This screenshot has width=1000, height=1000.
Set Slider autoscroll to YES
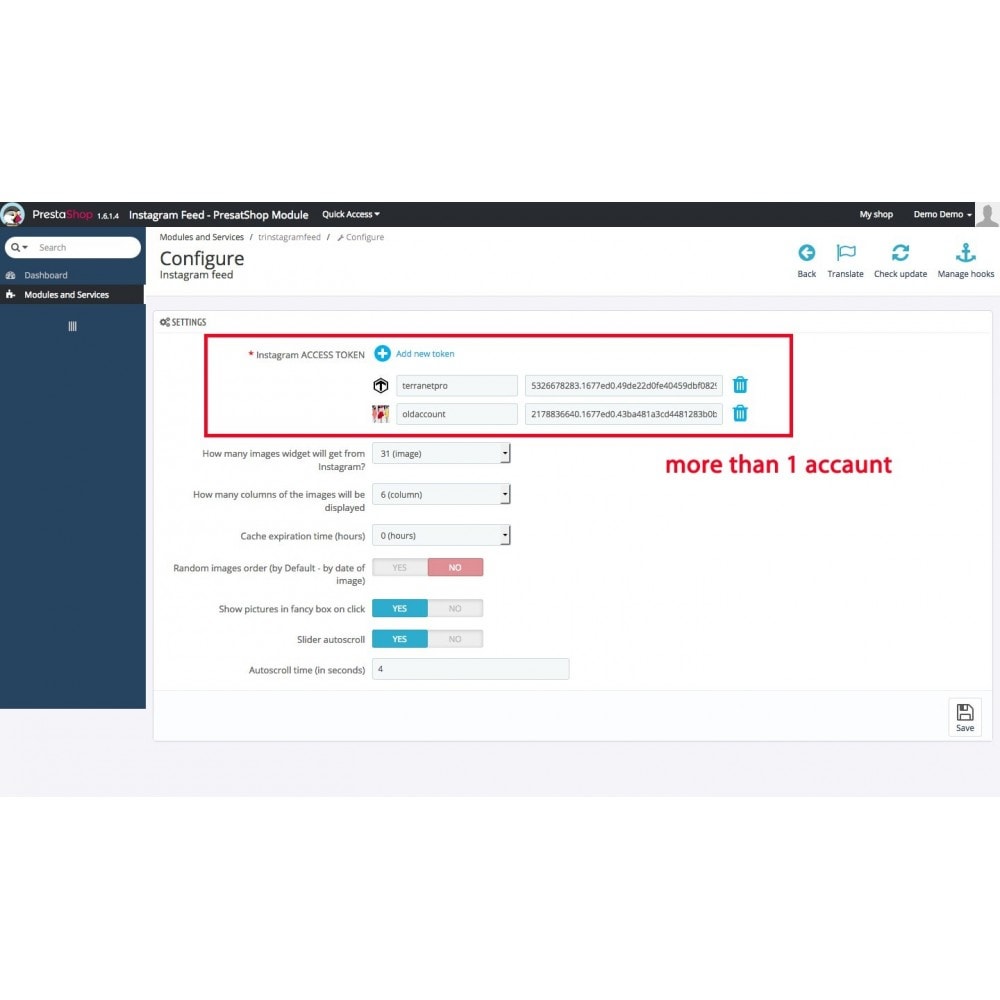(400, 638)
